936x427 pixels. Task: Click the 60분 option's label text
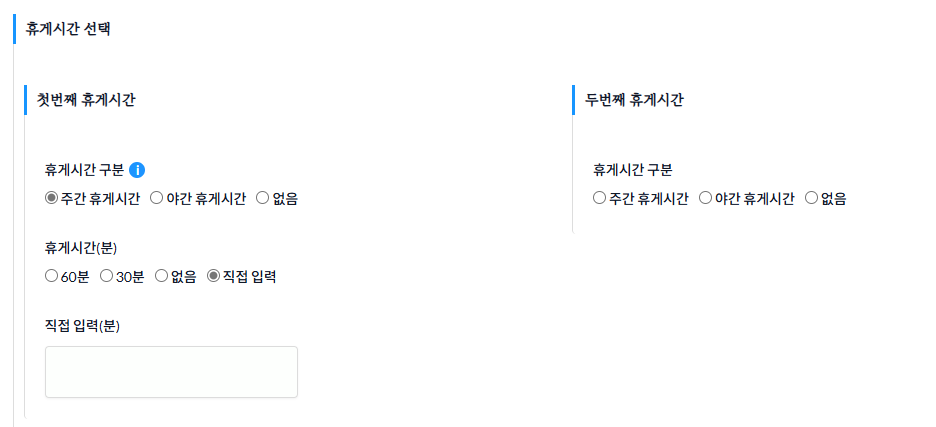pos(76,276)
